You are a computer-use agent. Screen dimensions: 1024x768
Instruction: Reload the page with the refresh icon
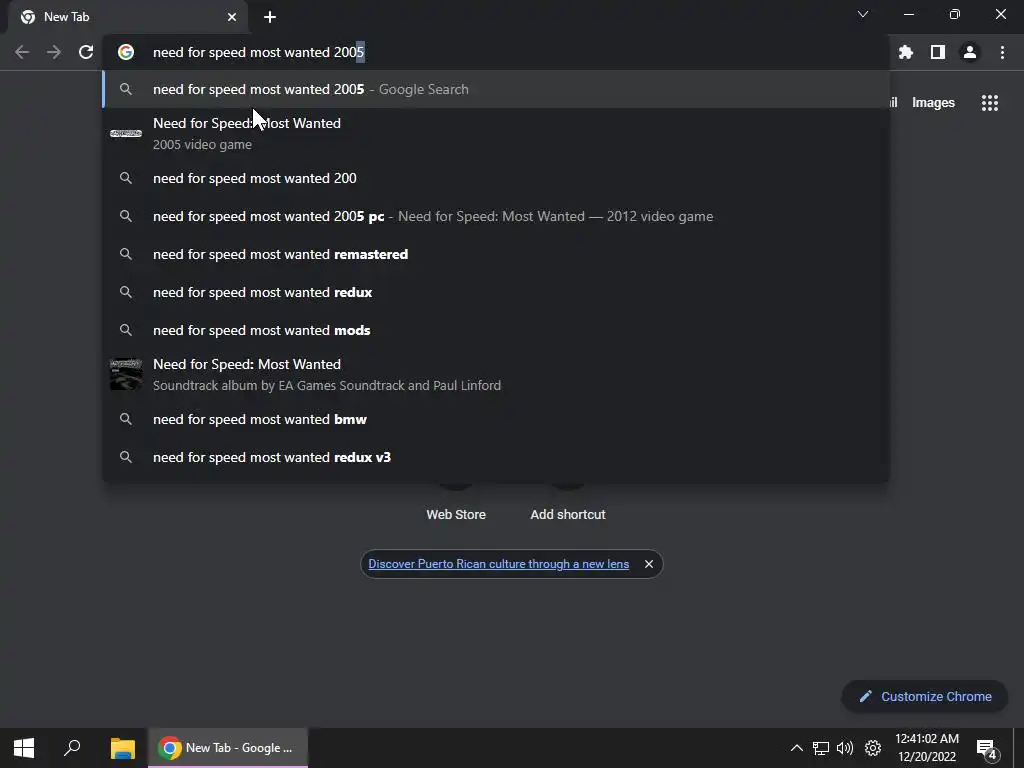click(86, 52)
